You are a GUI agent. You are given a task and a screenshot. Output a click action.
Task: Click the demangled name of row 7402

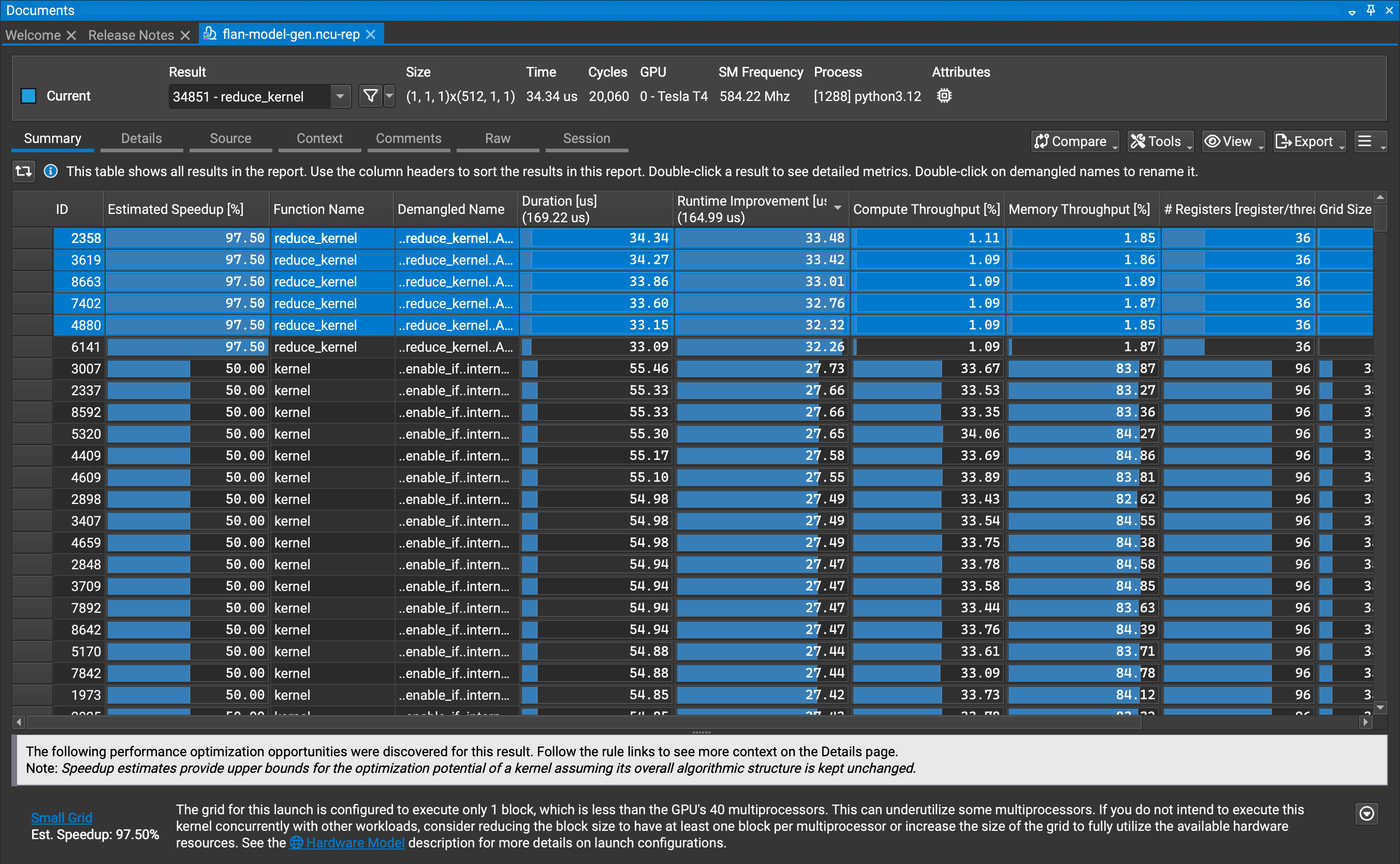click(456, 304)
